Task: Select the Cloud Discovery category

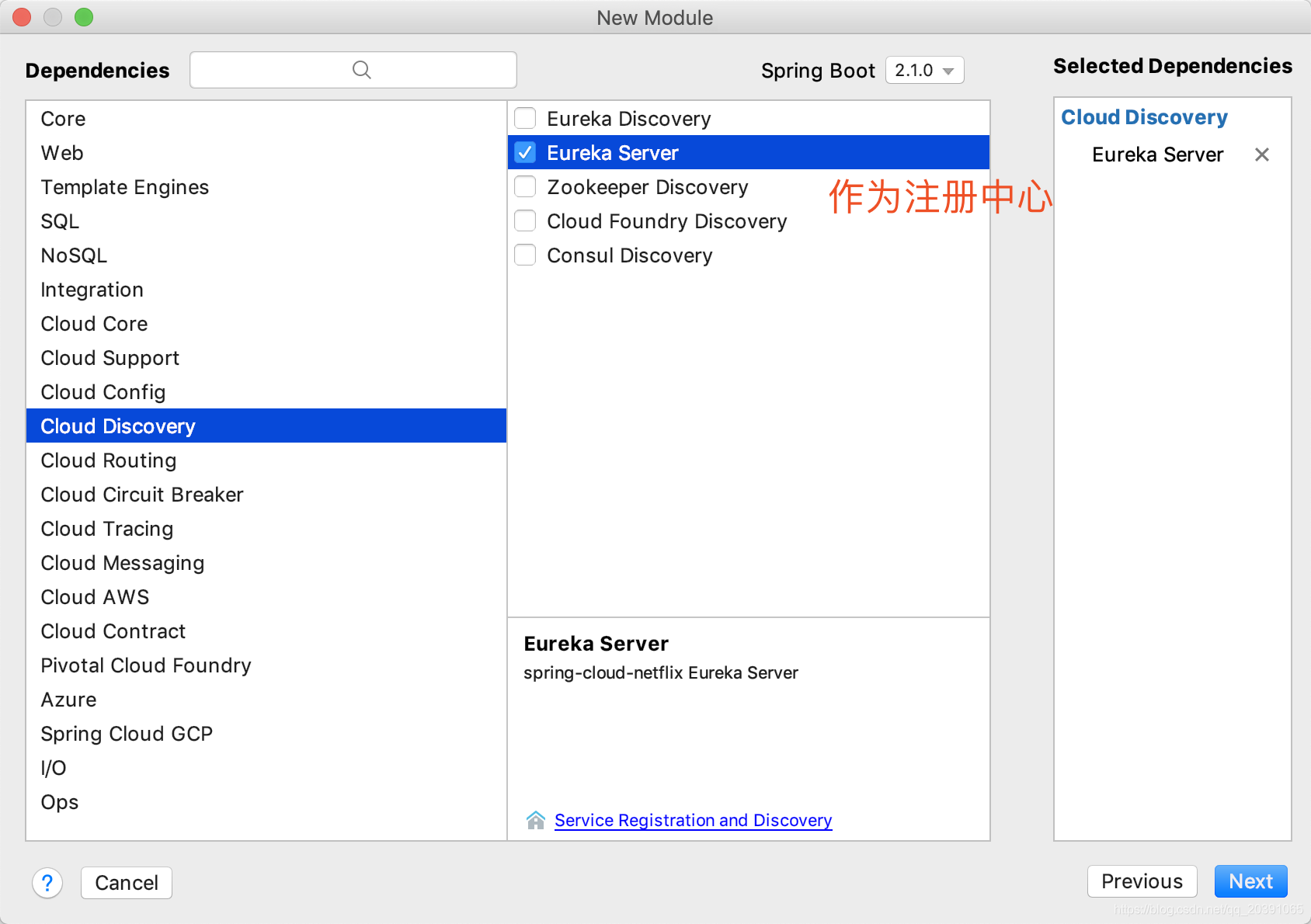Action: point(266,426)
